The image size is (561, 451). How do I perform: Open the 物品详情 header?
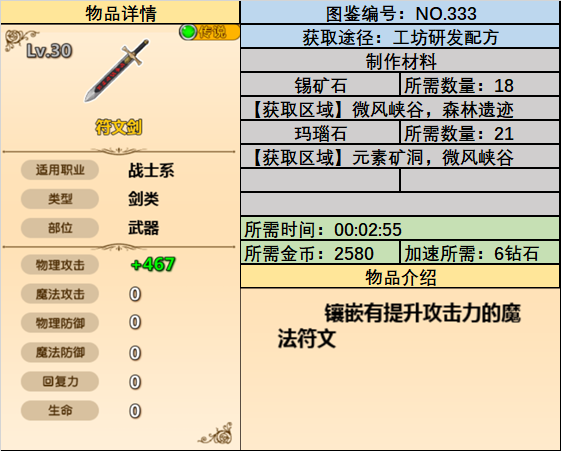point(120,13)
